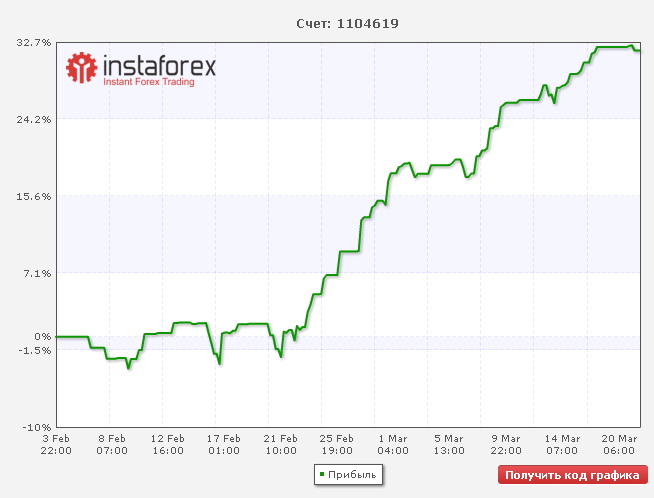
Task: Click the 'instaforex' logo wordmark
Action: pos(159,65)
